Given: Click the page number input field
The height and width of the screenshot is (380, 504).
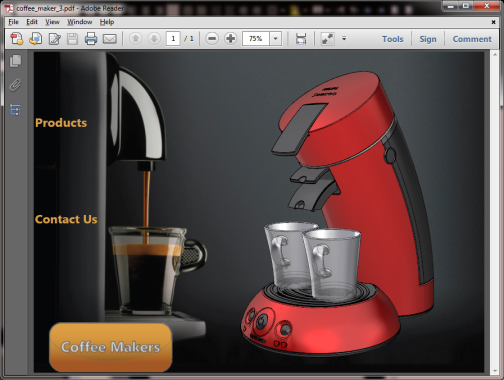Looking at the screenshot, I should [x=173, y=39].
